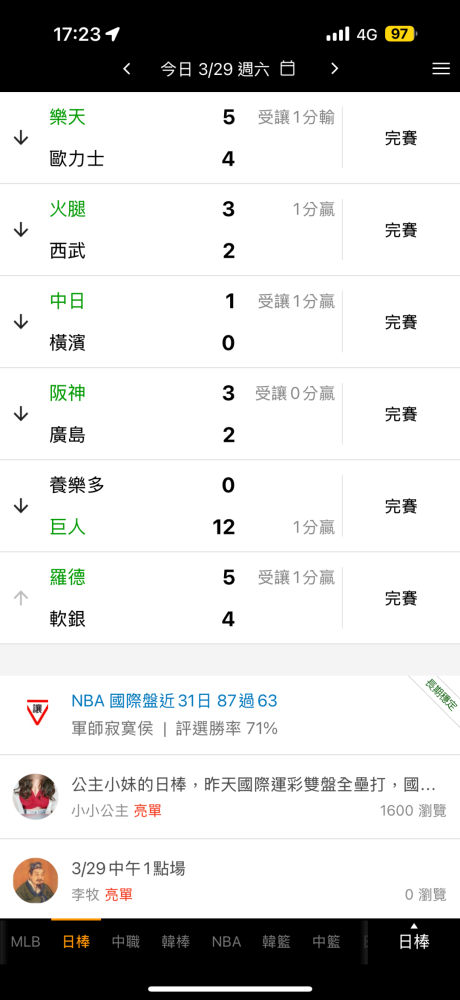Screen dimensions: 460x1000
Task: Switch to the MLB tab
Action: 26,942
